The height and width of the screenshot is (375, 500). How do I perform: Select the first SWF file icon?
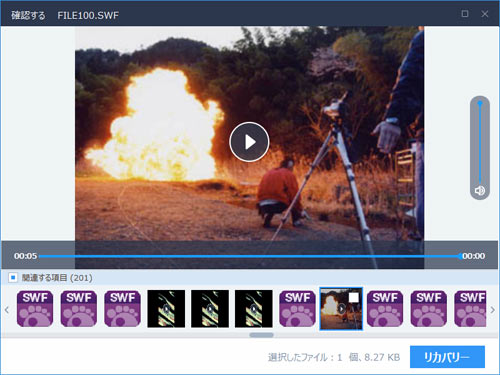point(35,309)
